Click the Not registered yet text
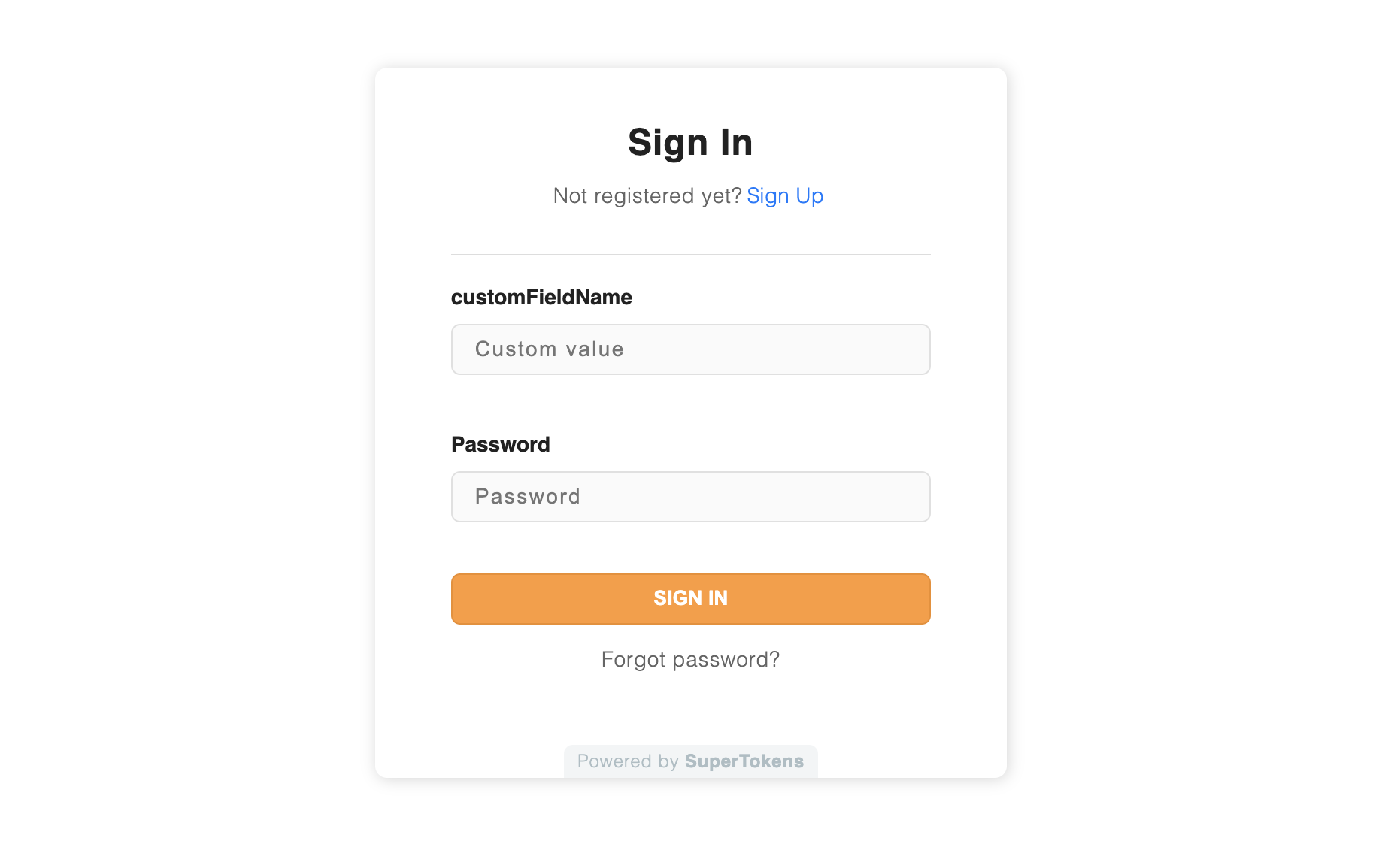The image size is (1400, 865). pos(647,196)
